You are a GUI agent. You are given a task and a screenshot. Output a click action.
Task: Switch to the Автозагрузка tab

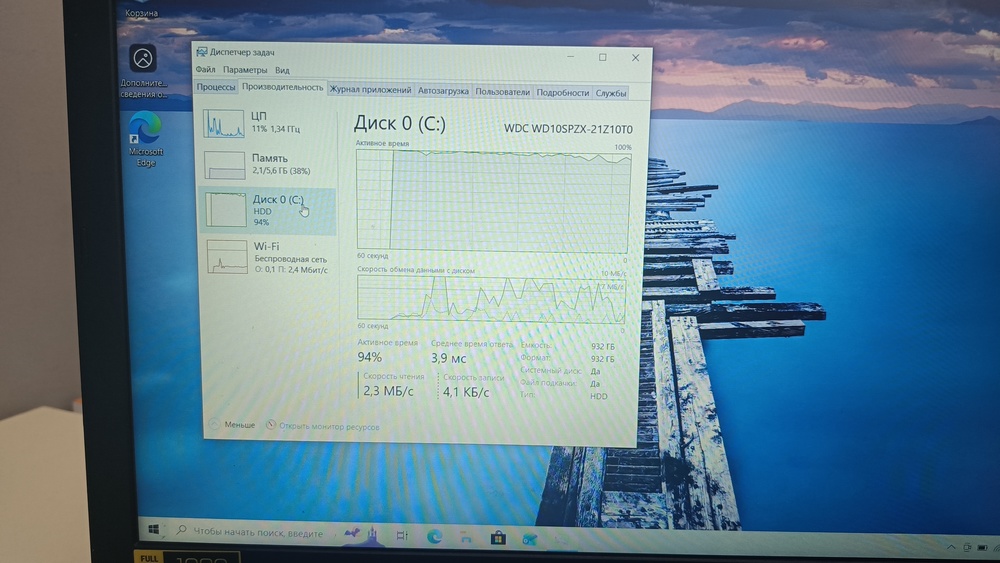(x=443, y=91)
